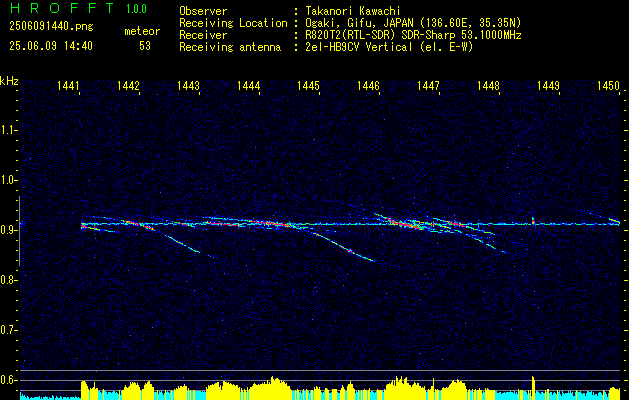This screenshot has height=400, width=629.
Task: Click the Receiving antenna field label
Action: pyautogui.click(x=230, y=47)
